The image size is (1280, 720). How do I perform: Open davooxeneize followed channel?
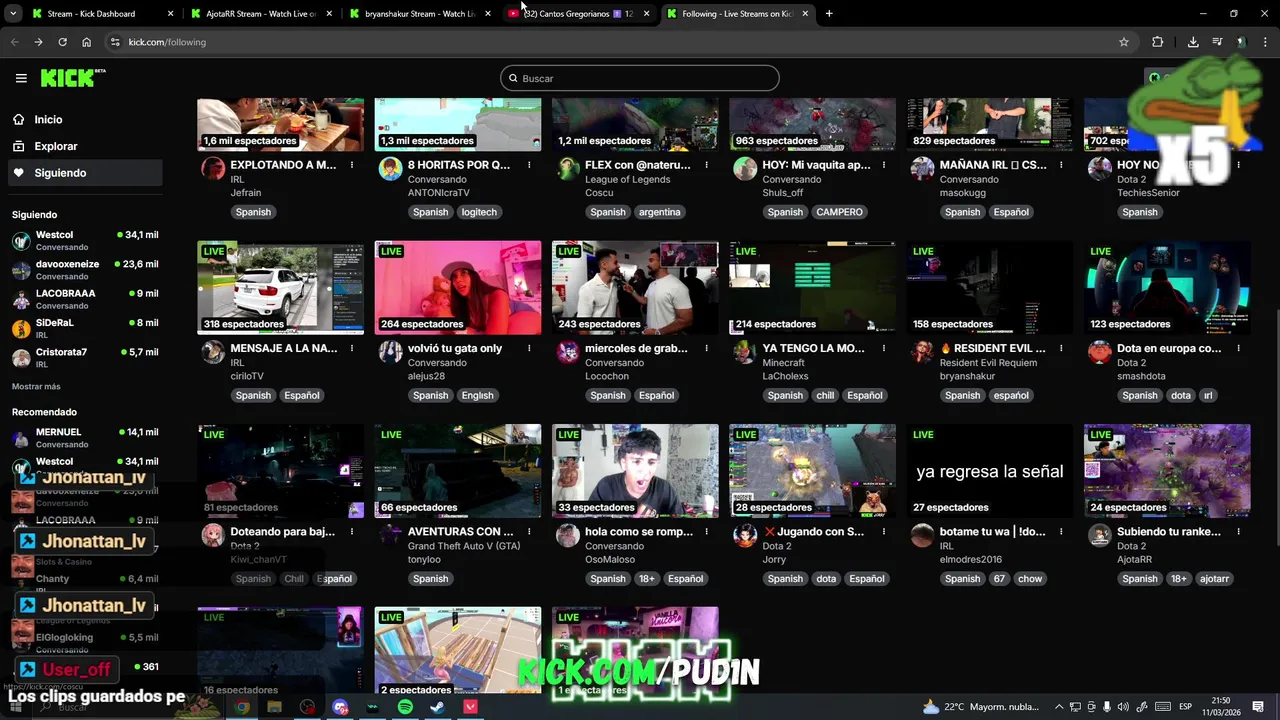(85, 270)
